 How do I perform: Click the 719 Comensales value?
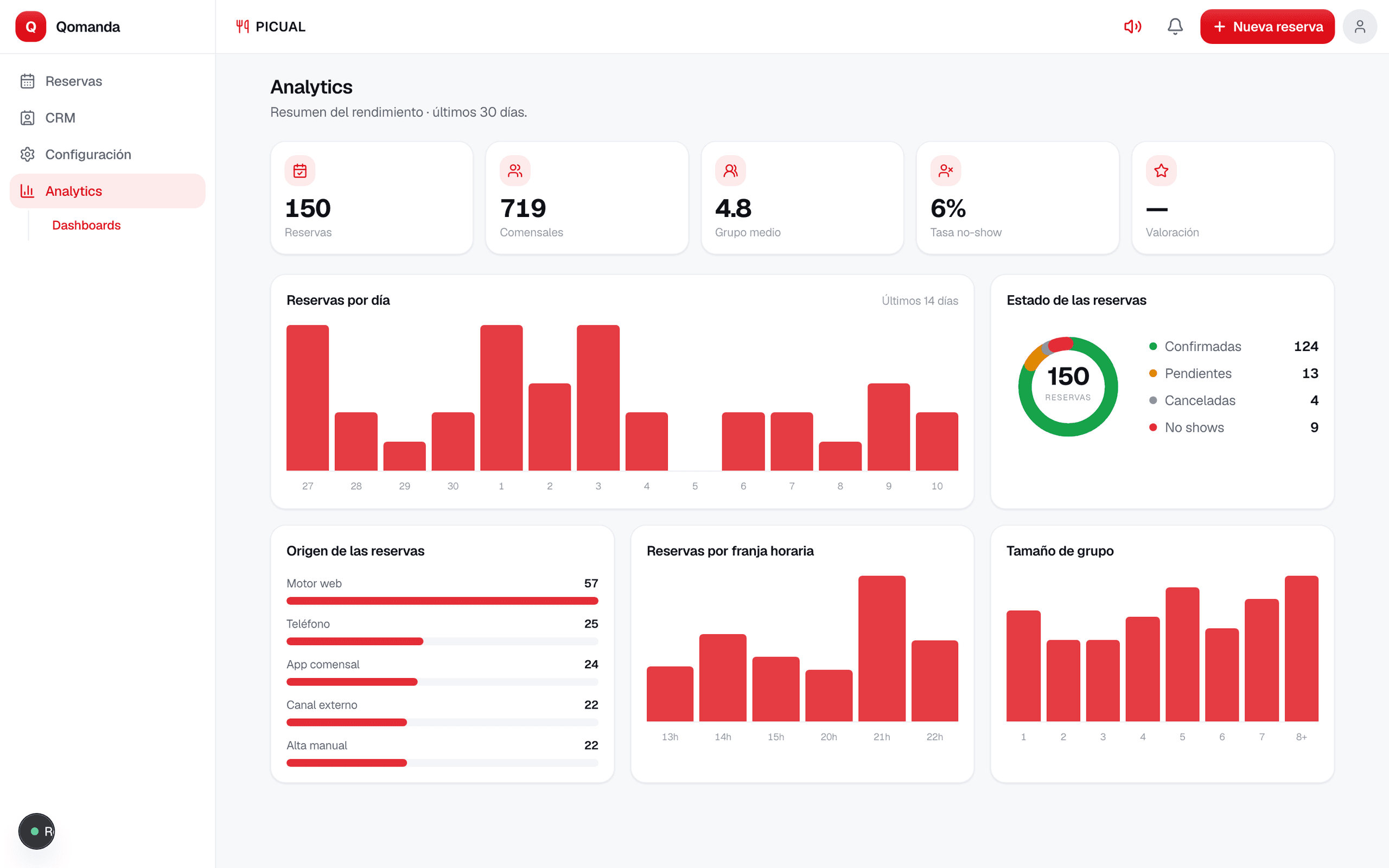(523, 208)
